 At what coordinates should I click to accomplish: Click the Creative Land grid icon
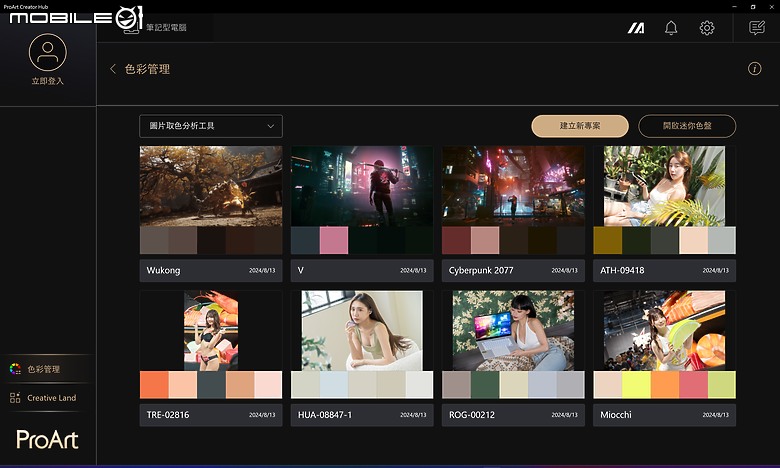click(x=15, y=397)
